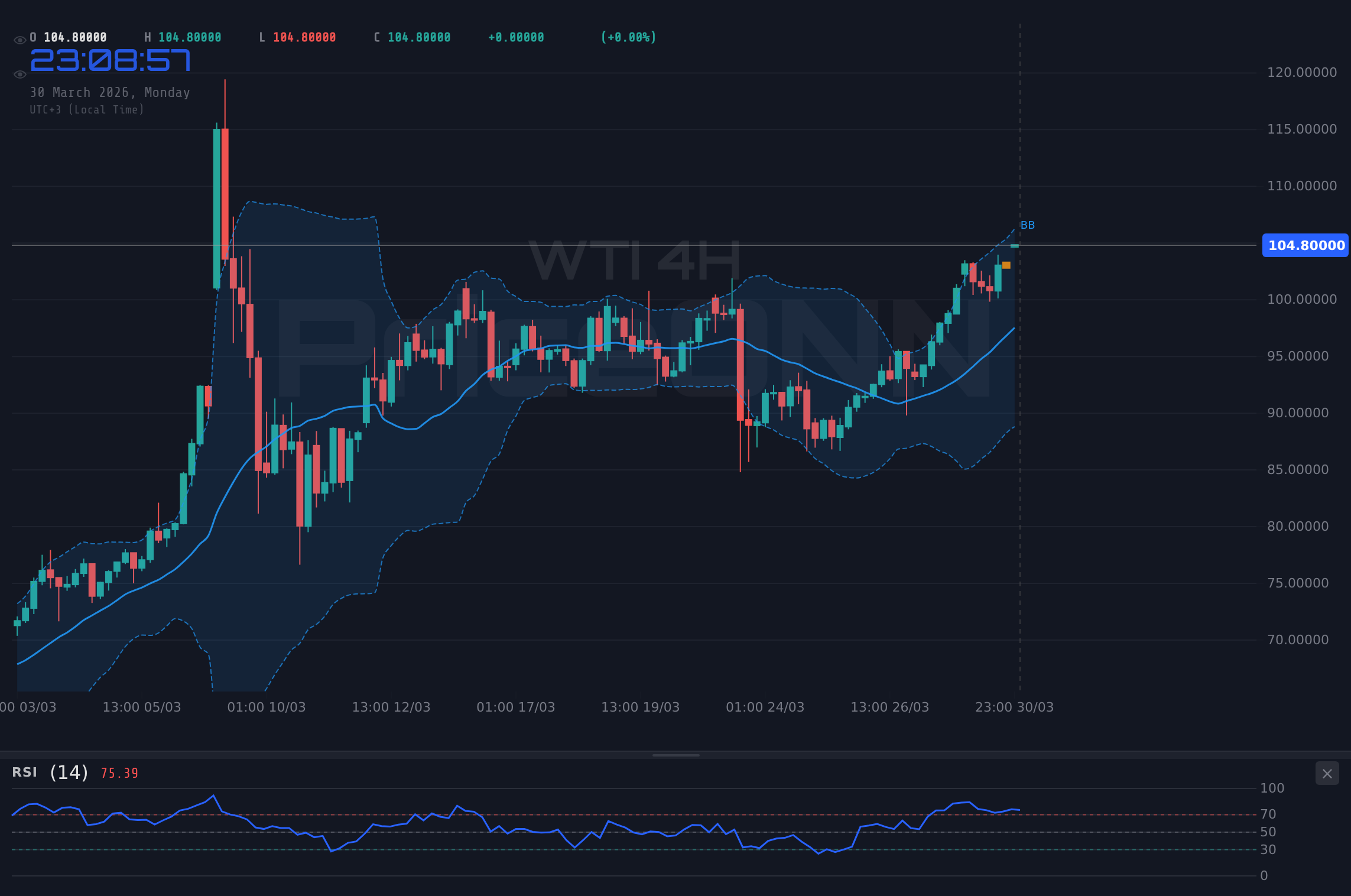Select the blue 104.80000 price tag

coord(1305,246)
